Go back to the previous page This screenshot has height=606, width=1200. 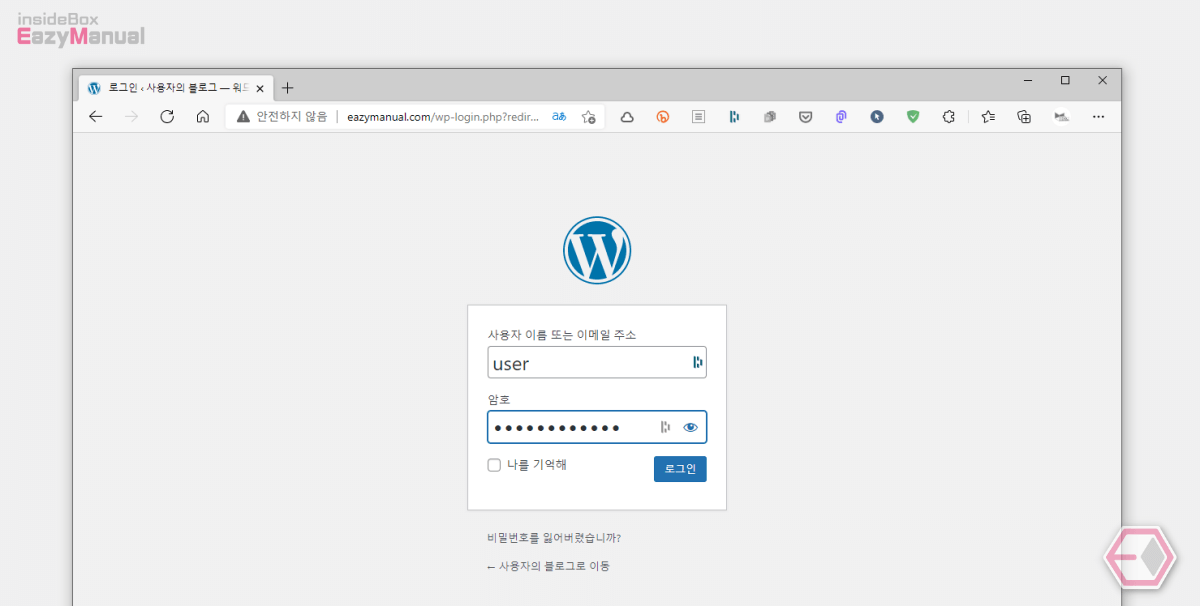(x=96, y=117)
